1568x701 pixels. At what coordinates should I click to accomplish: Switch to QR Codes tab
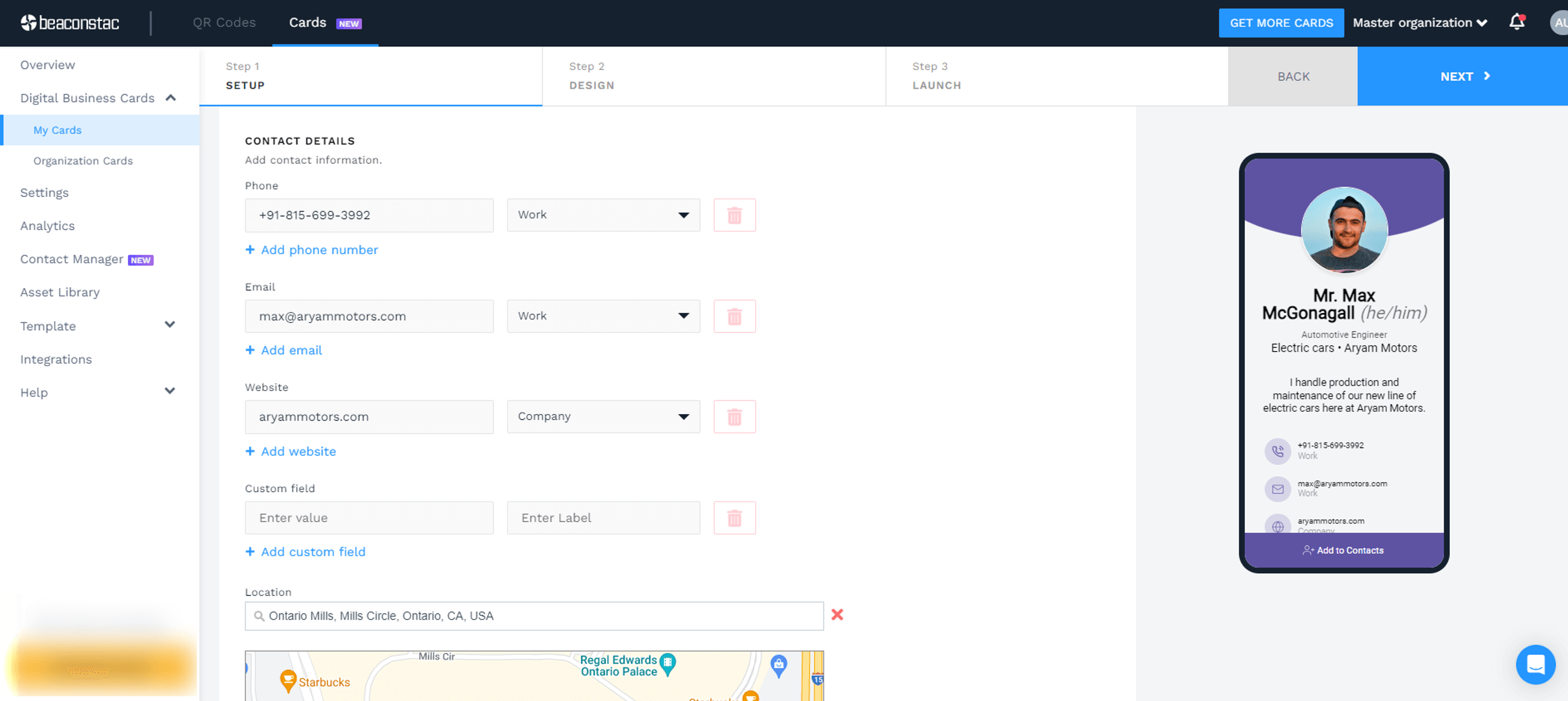point(224,22)
